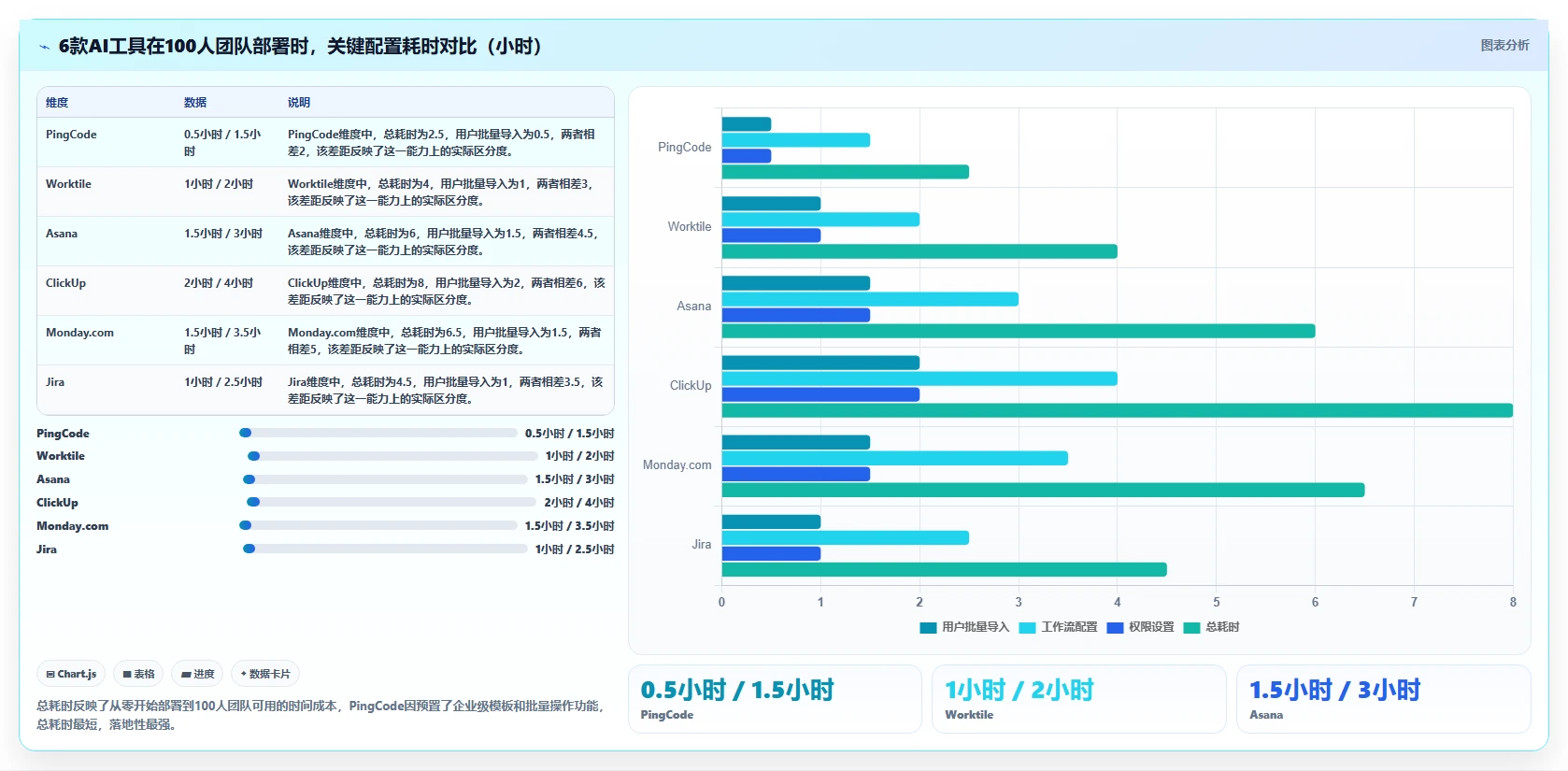
Task: Click the PingCode 总耗时 bar in chart
Action: pyautogui.click(x=845, y=172)
